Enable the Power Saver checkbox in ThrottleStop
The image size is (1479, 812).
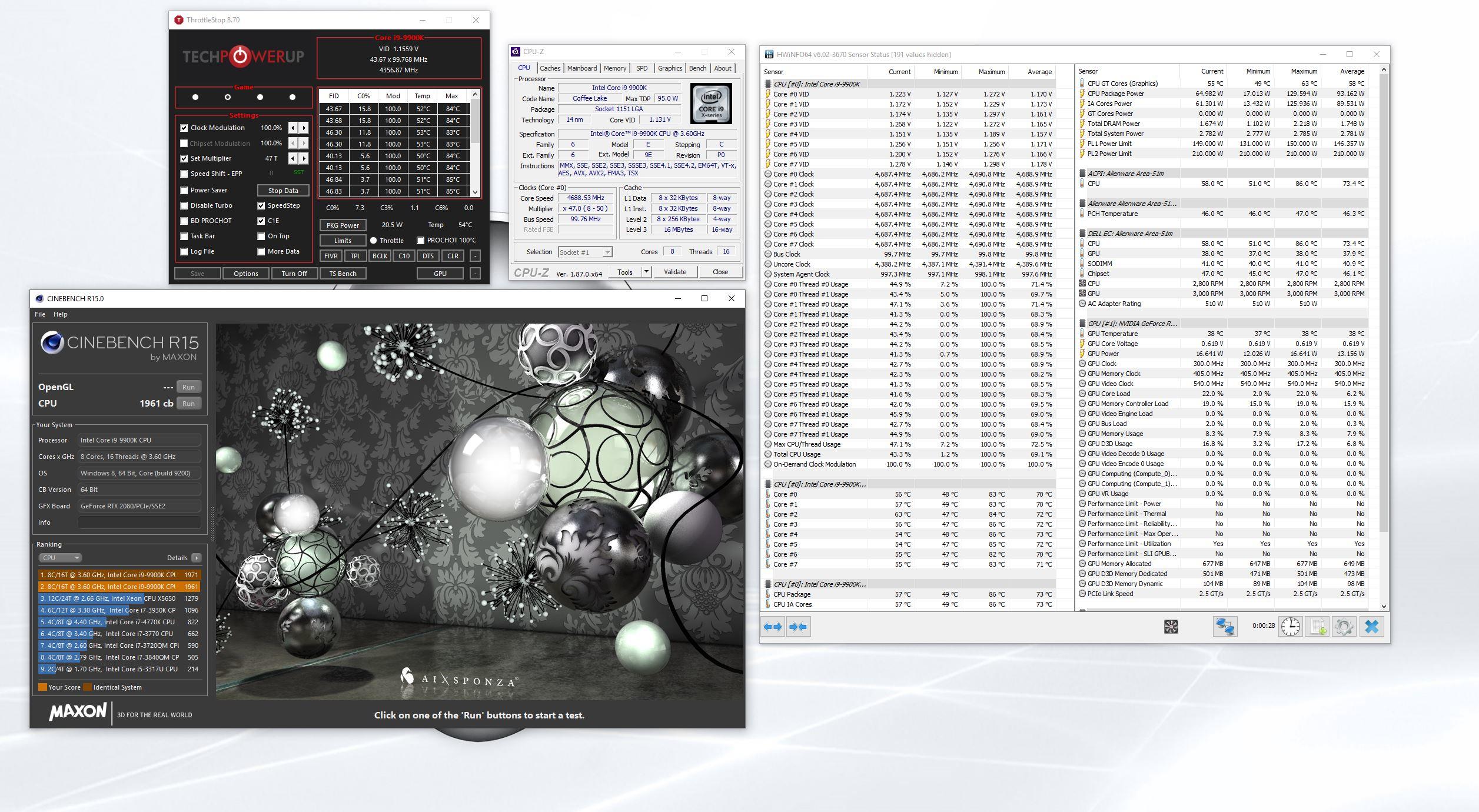coord(184,190)
